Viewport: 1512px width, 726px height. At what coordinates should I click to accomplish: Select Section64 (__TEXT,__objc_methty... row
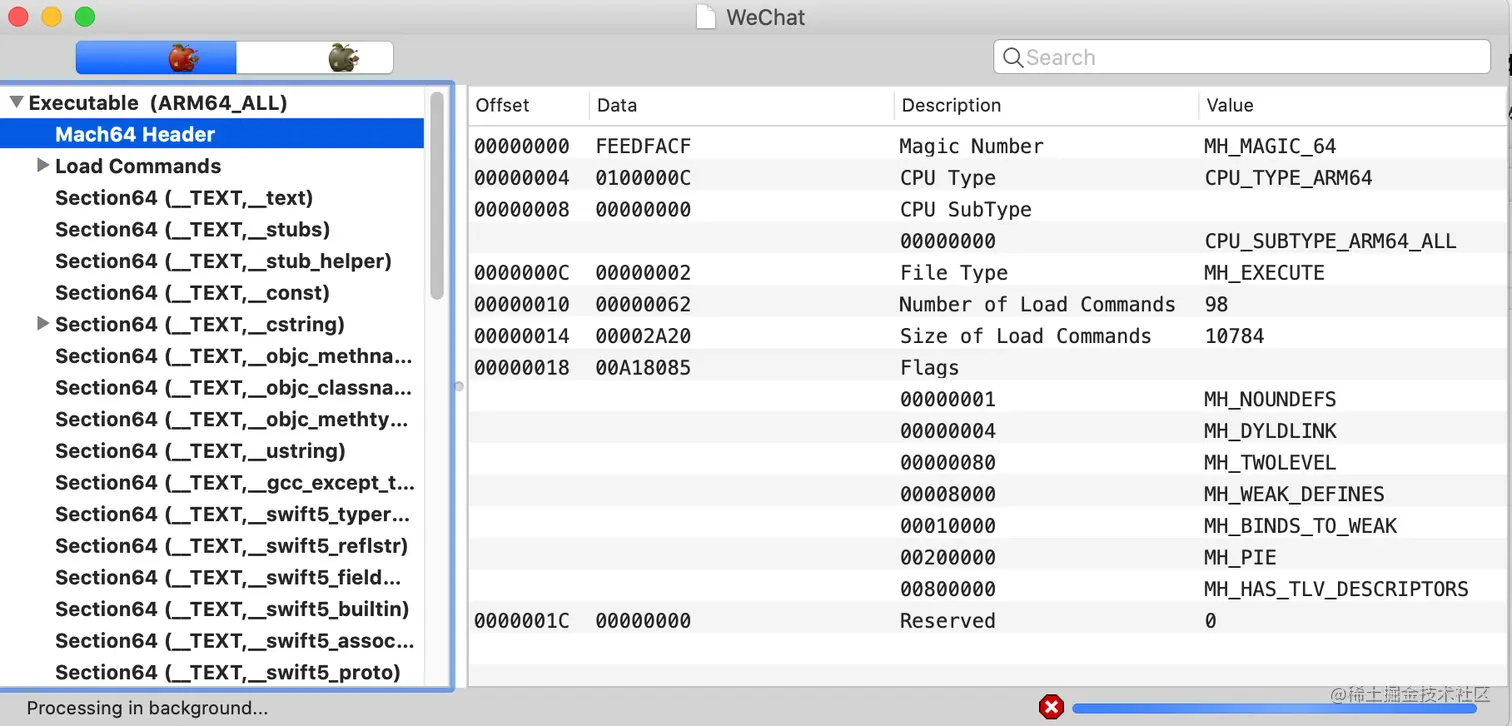[x=231, y=419]
